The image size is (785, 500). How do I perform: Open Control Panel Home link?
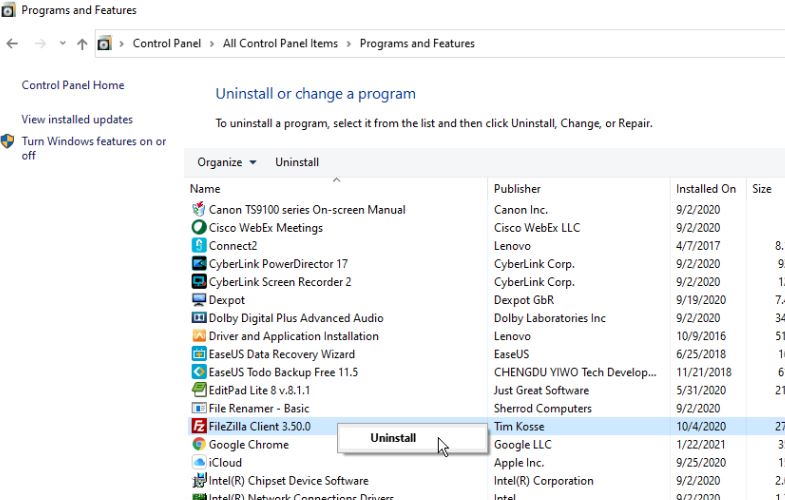click(x=73, y=85)
